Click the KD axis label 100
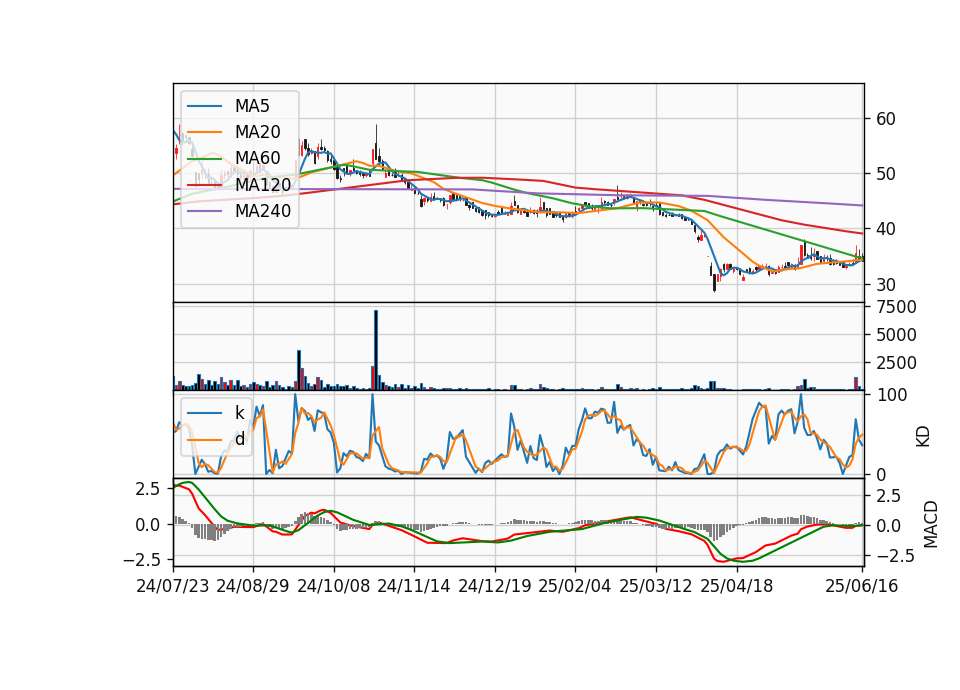 click(891, 395)
